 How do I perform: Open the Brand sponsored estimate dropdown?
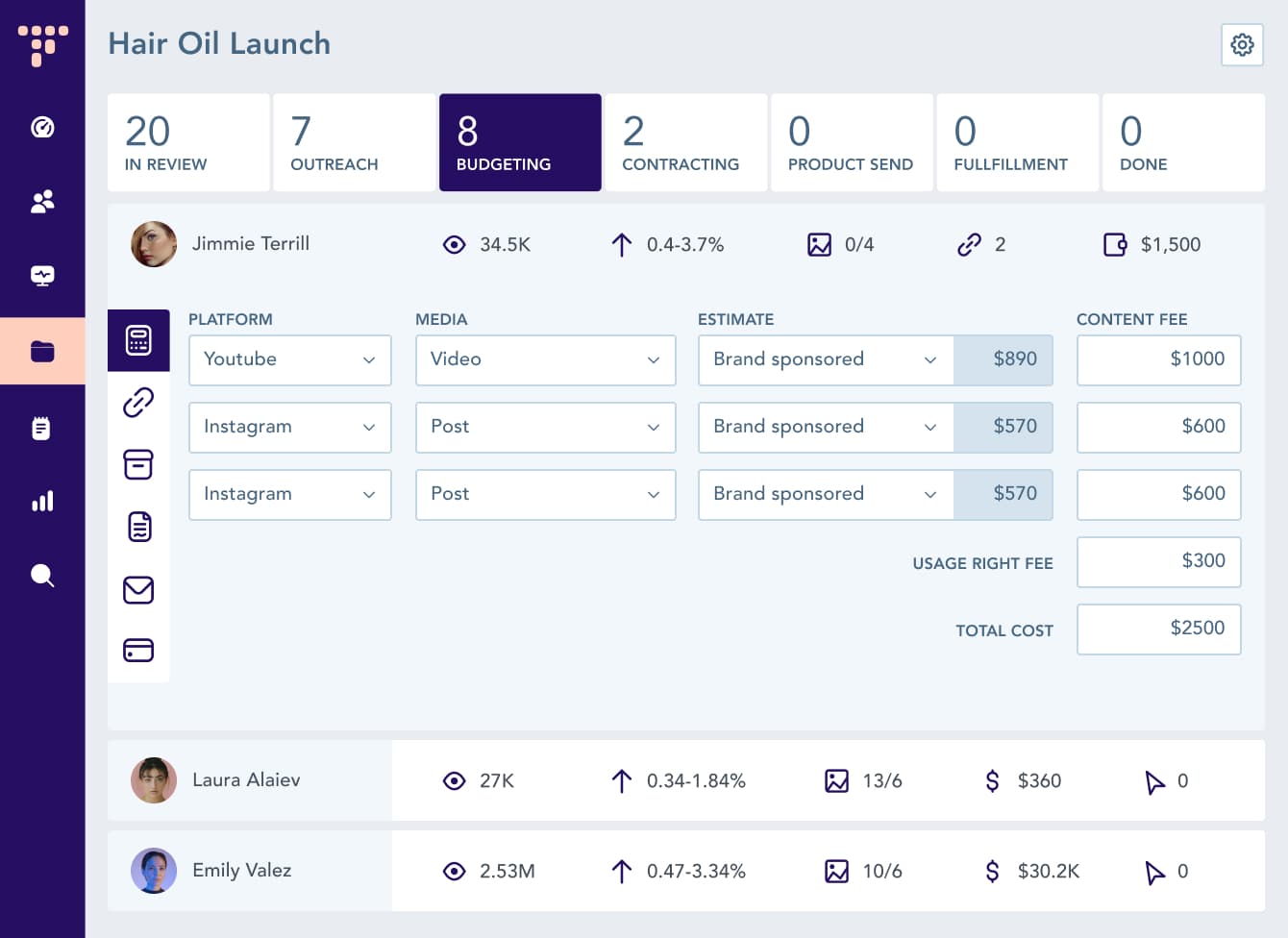[x=824, y=359]
